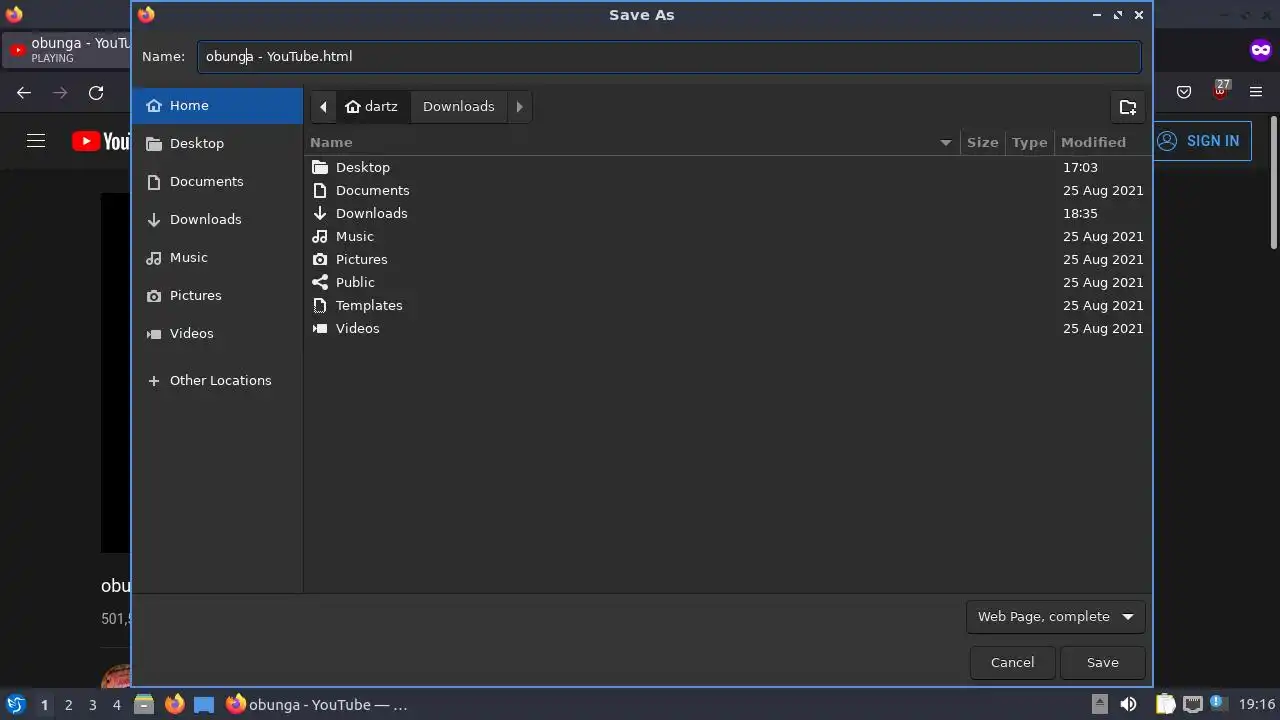Select Home in the sidebar
1280x720 pixels.
tap(217, 105)
